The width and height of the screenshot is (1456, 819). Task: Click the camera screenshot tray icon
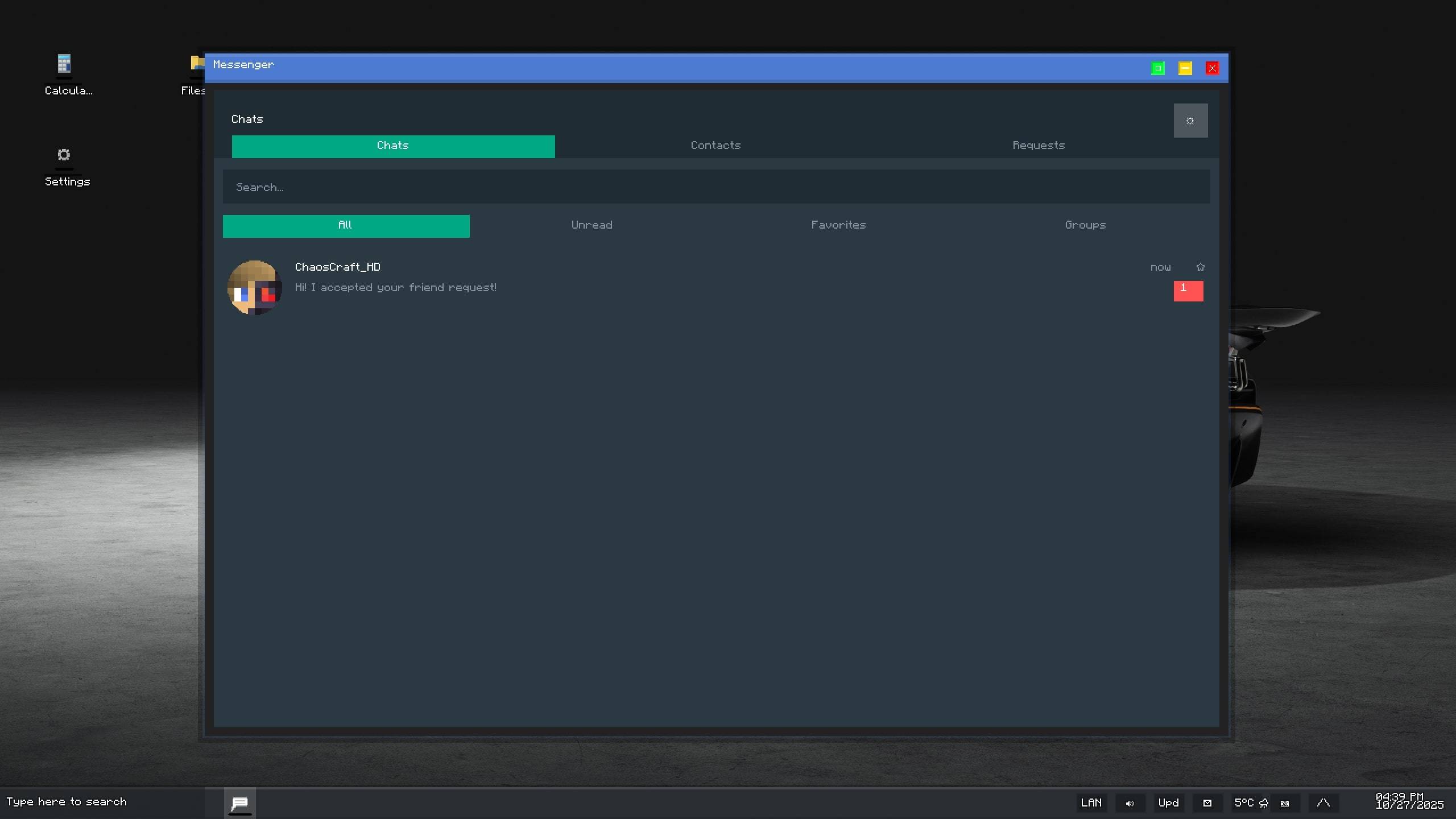1285,803
